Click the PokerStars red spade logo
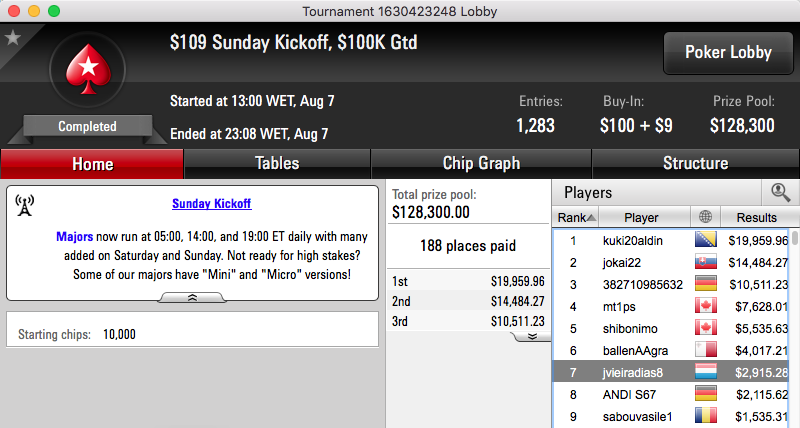This screenshot has width=800, height=428. (88, 69)
